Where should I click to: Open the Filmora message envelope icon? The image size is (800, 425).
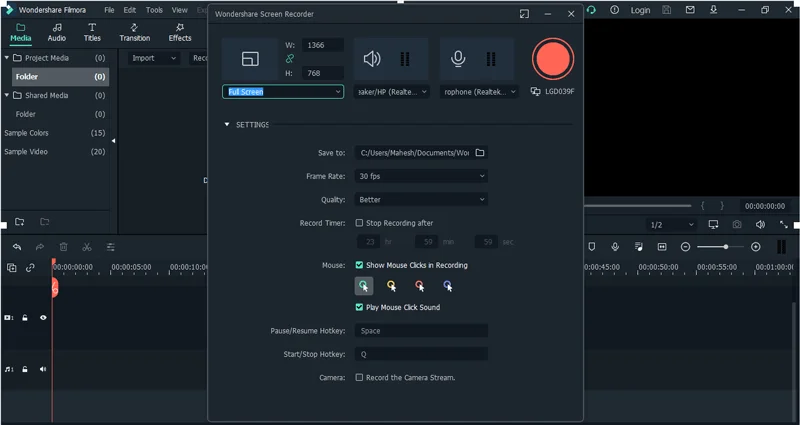coord(690,10)
